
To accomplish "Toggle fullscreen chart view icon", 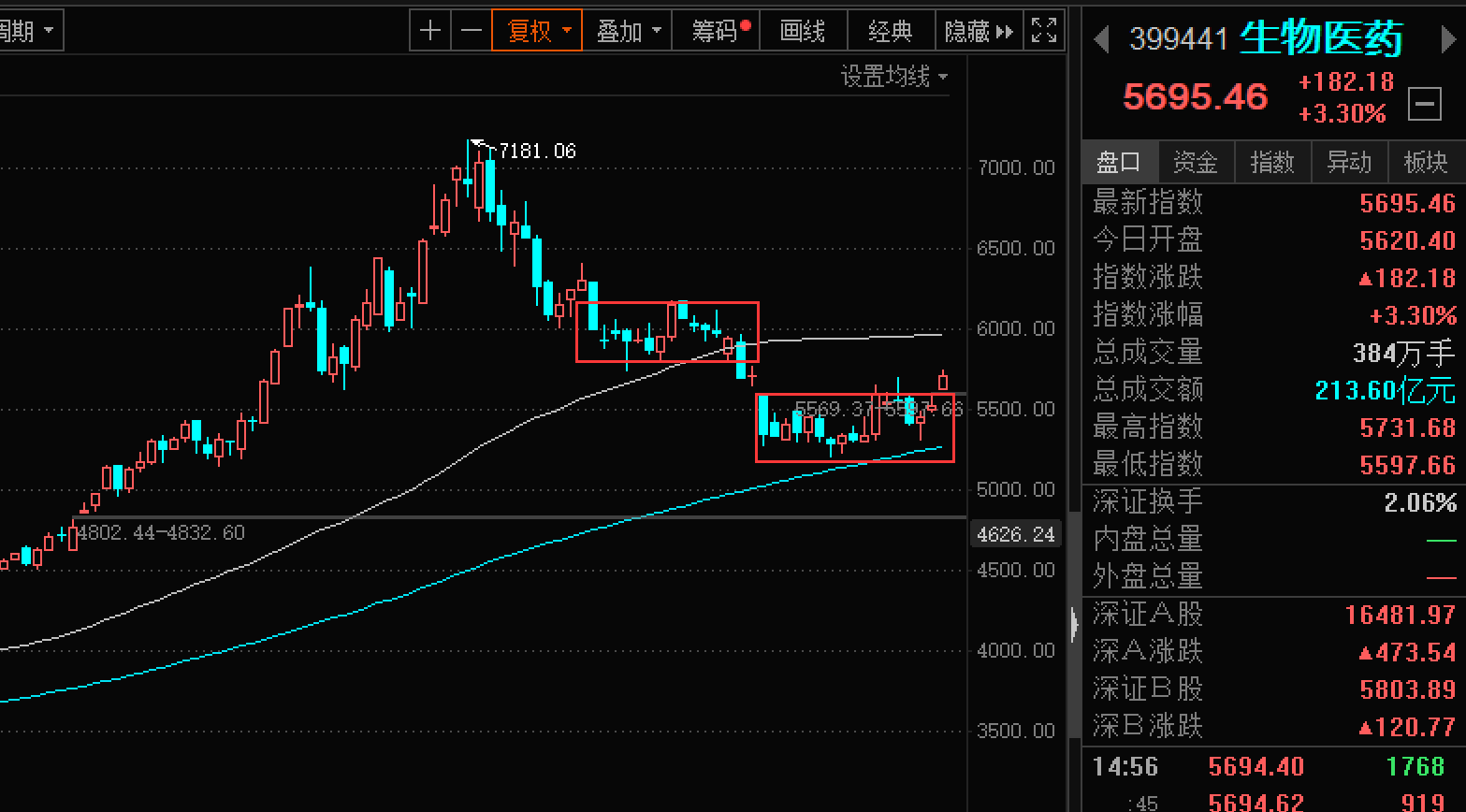I will [1044, 31].
